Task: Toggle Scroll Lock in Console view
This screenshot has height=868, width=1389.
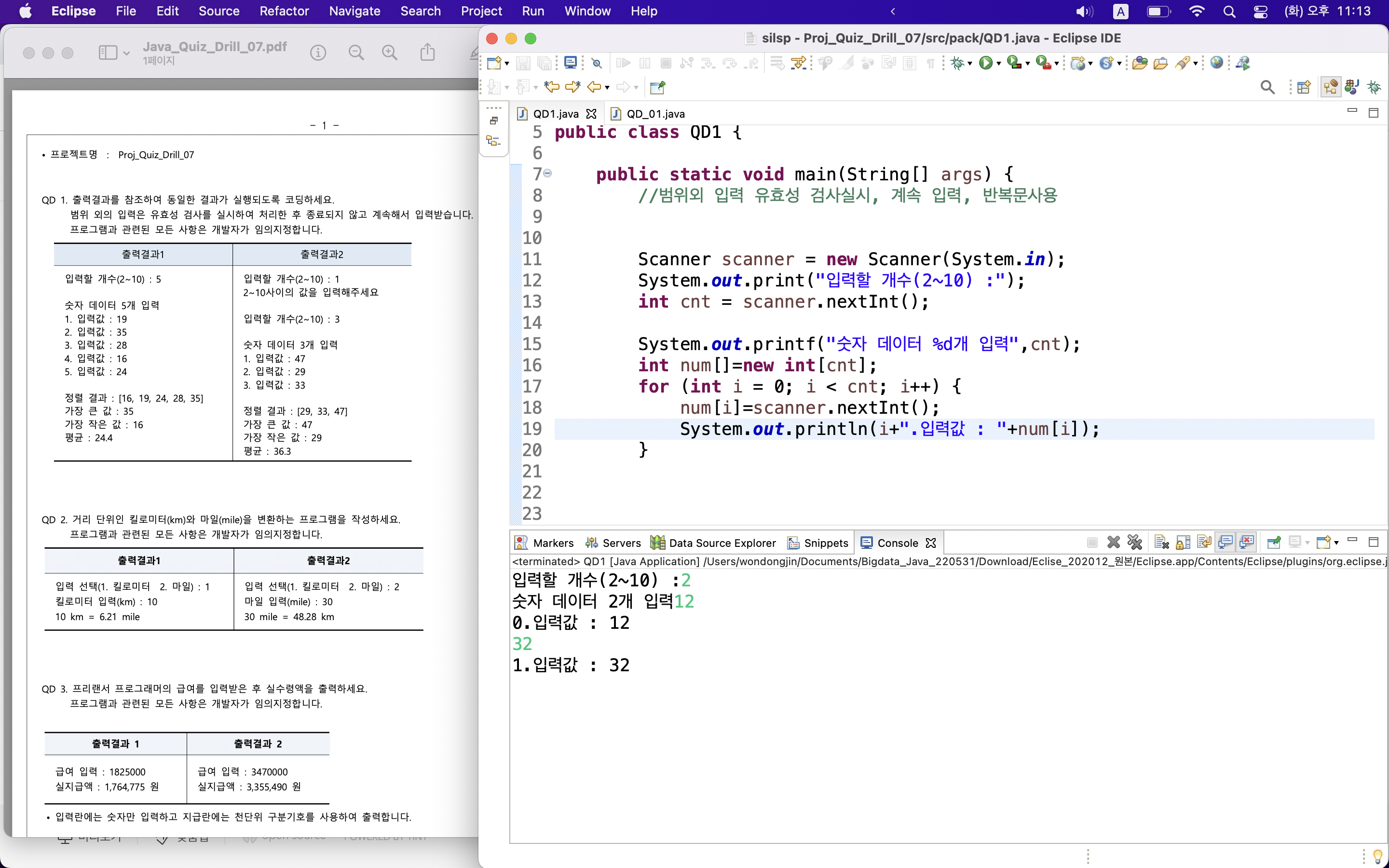Action: pyautogui.click(x=1183, y=542)
